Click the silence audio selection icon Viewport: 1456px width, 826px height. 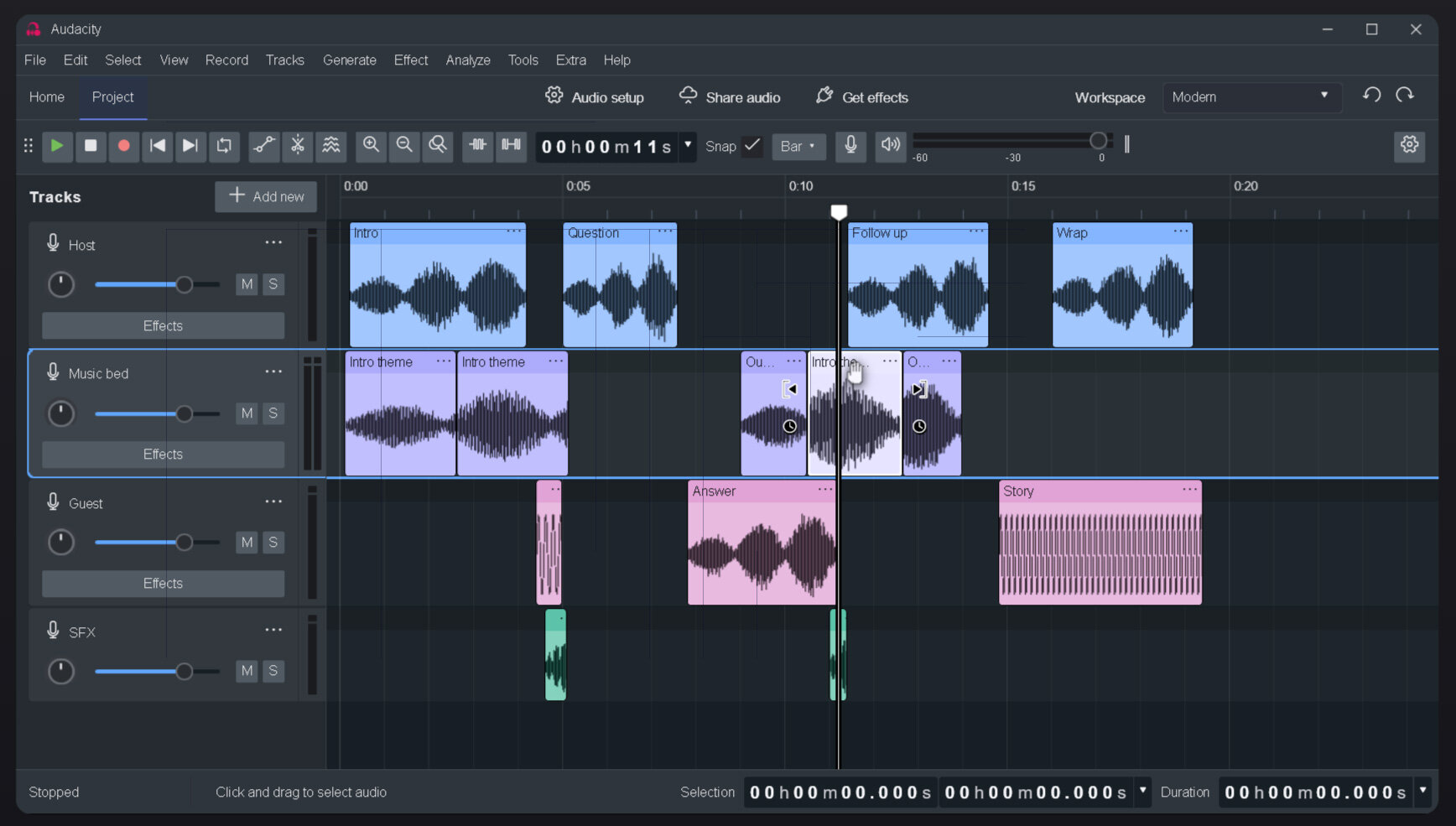tap(511, 146)
